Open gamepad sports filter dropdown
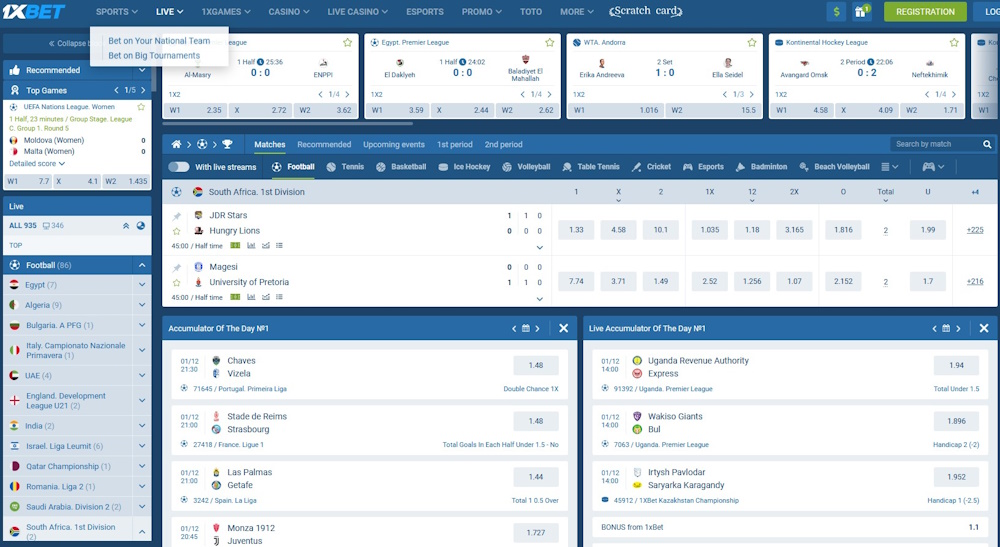 933,167
